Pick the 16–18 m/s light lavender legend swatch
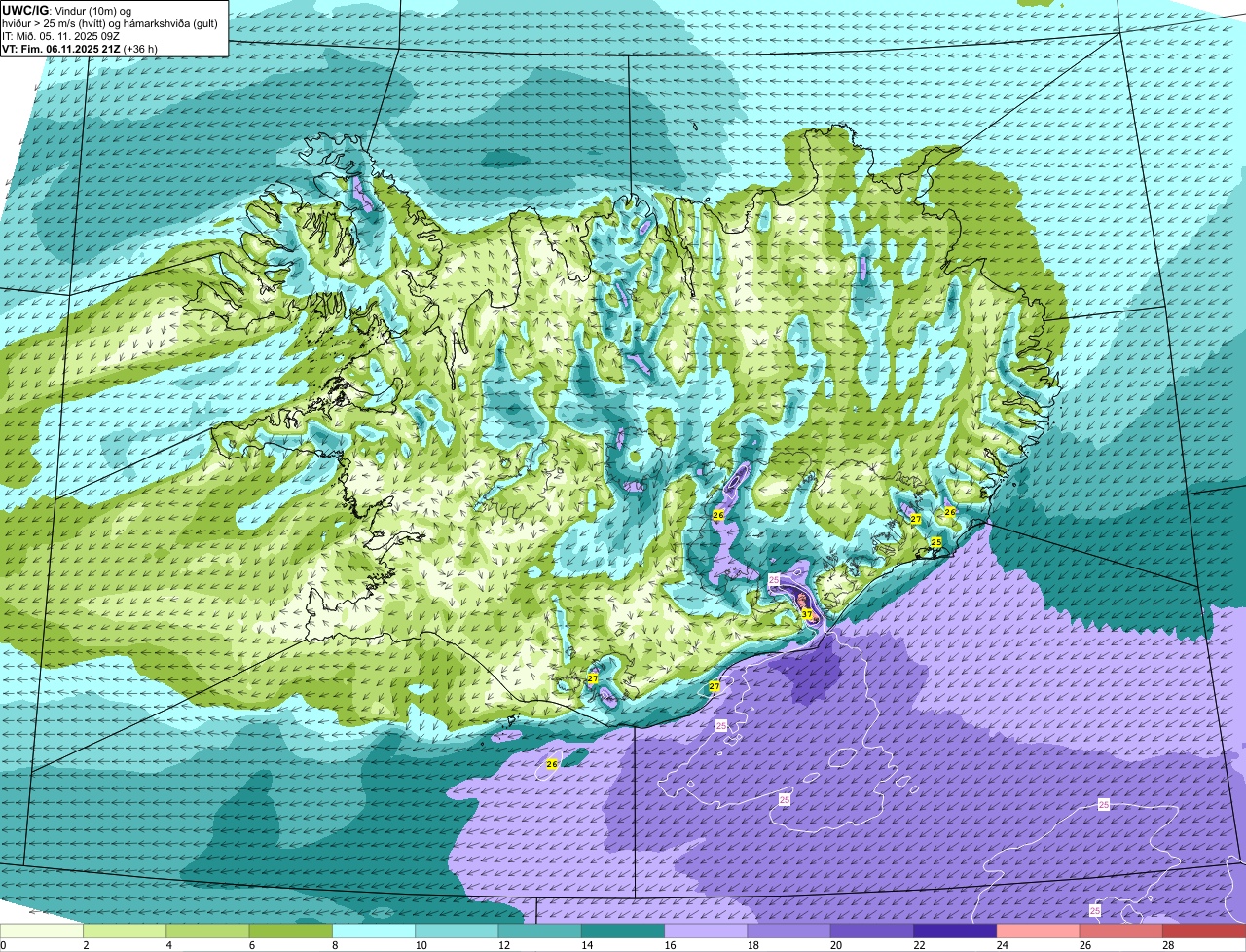The height and width of the screenshot is (952, 1246). 706,931
